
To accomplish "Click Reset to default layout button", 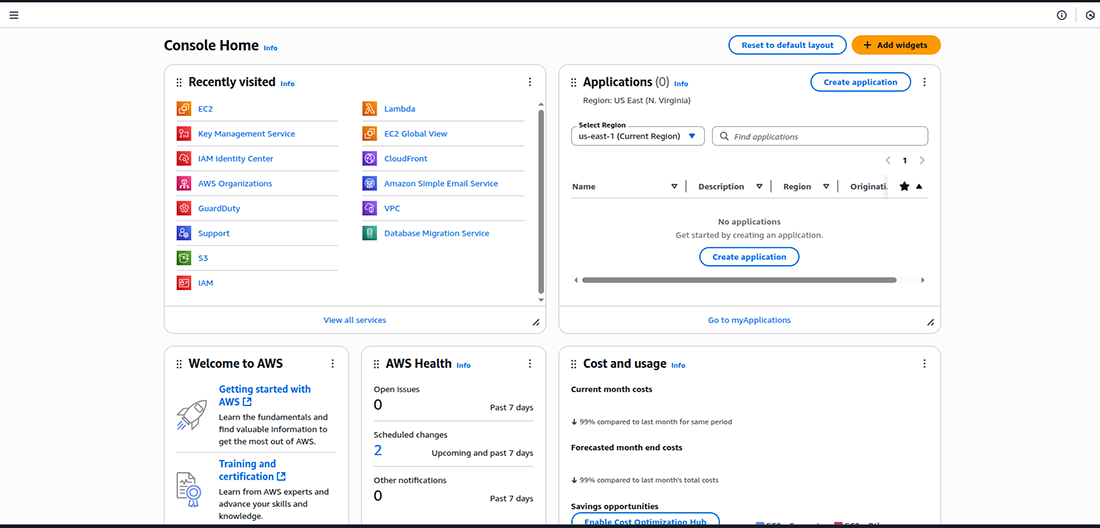I will click(787, 45).
